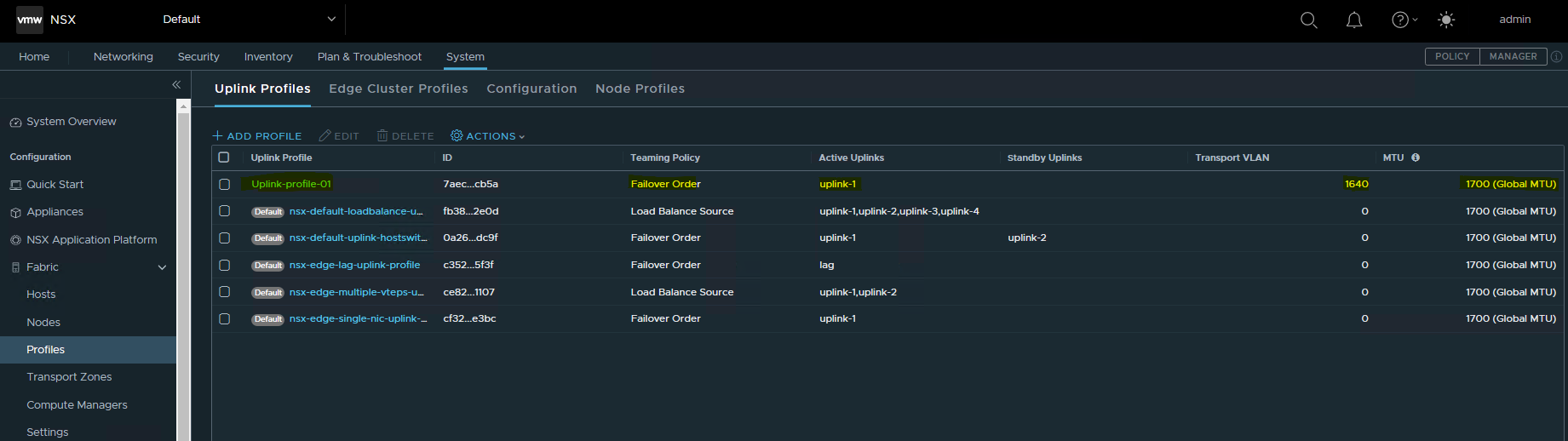This screenshot has height=441, width=1568.
Task: Click the Quick Start sidebar icon
Action: [x=15, y=185]
